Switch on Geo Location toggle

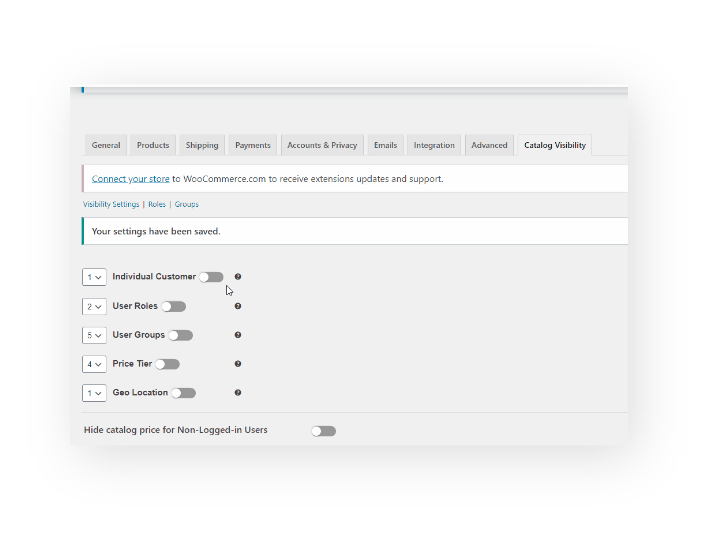pyautogui.click(x=184, y=393)
